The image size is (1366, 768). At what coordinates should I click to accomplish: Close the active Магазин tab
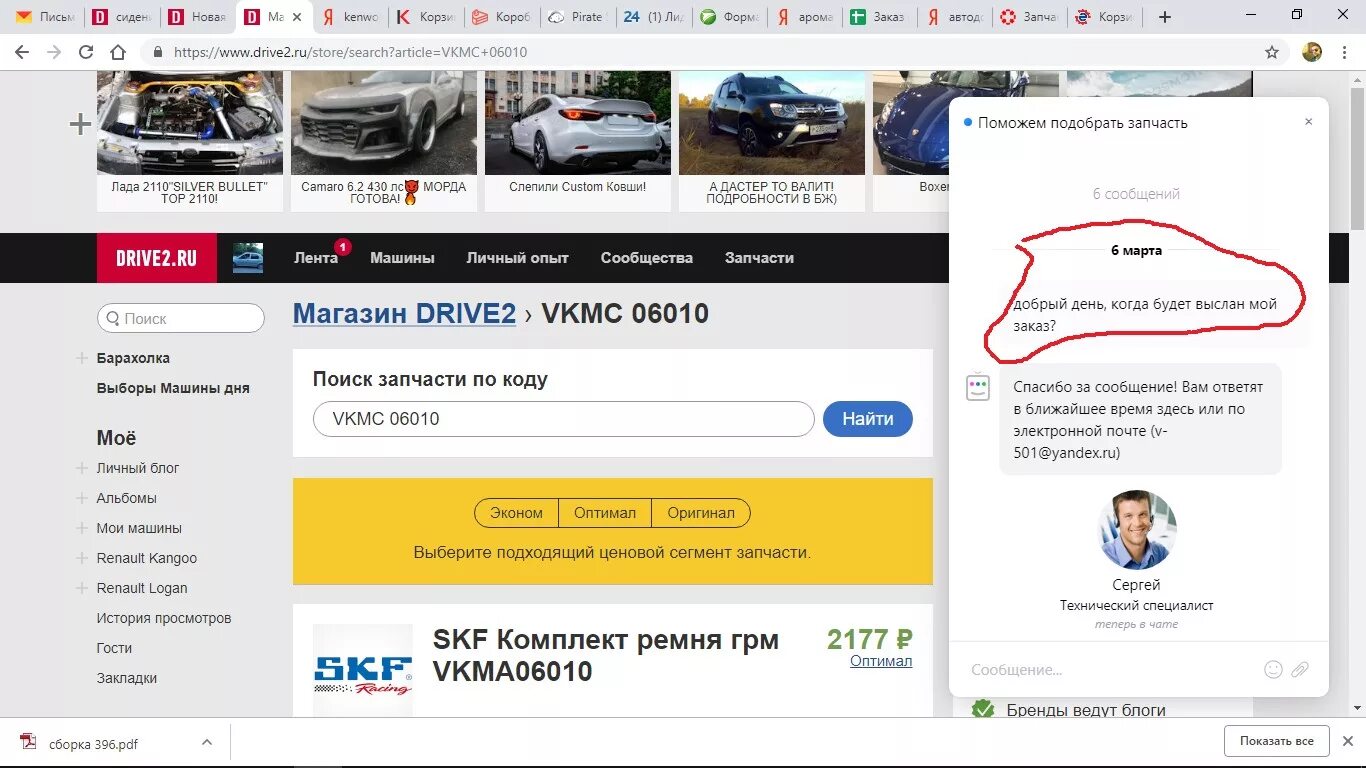(296, 17)
